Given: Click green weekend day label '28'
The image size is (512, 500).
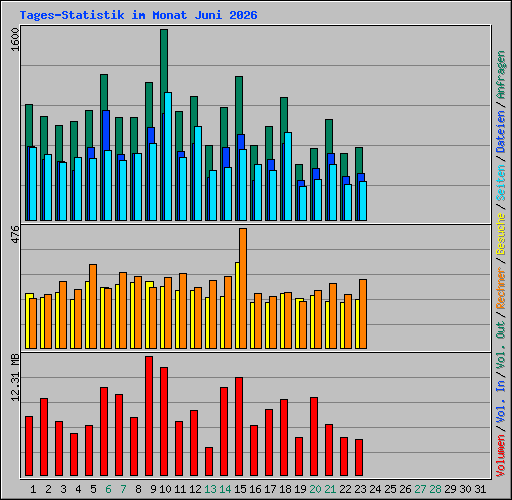Looking at the screenshot, I should pyautogui.click(x=435, y=489).
